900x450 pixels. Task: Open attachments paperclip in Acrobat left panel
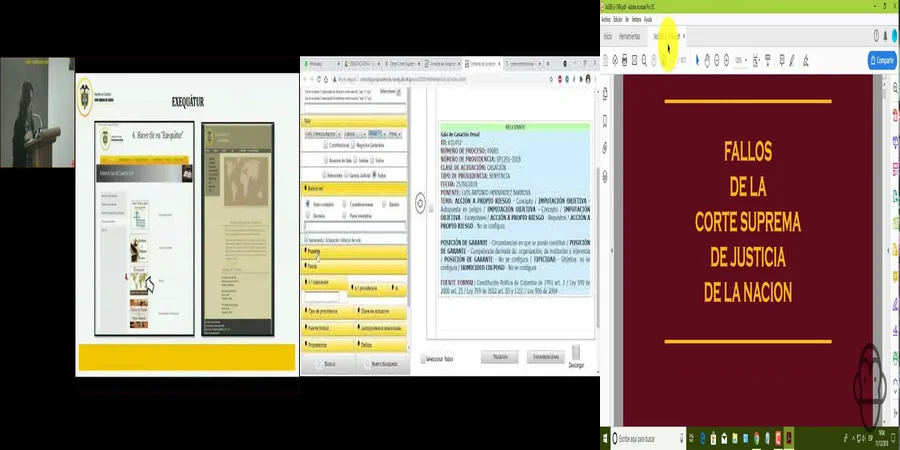tap(605, 148)
